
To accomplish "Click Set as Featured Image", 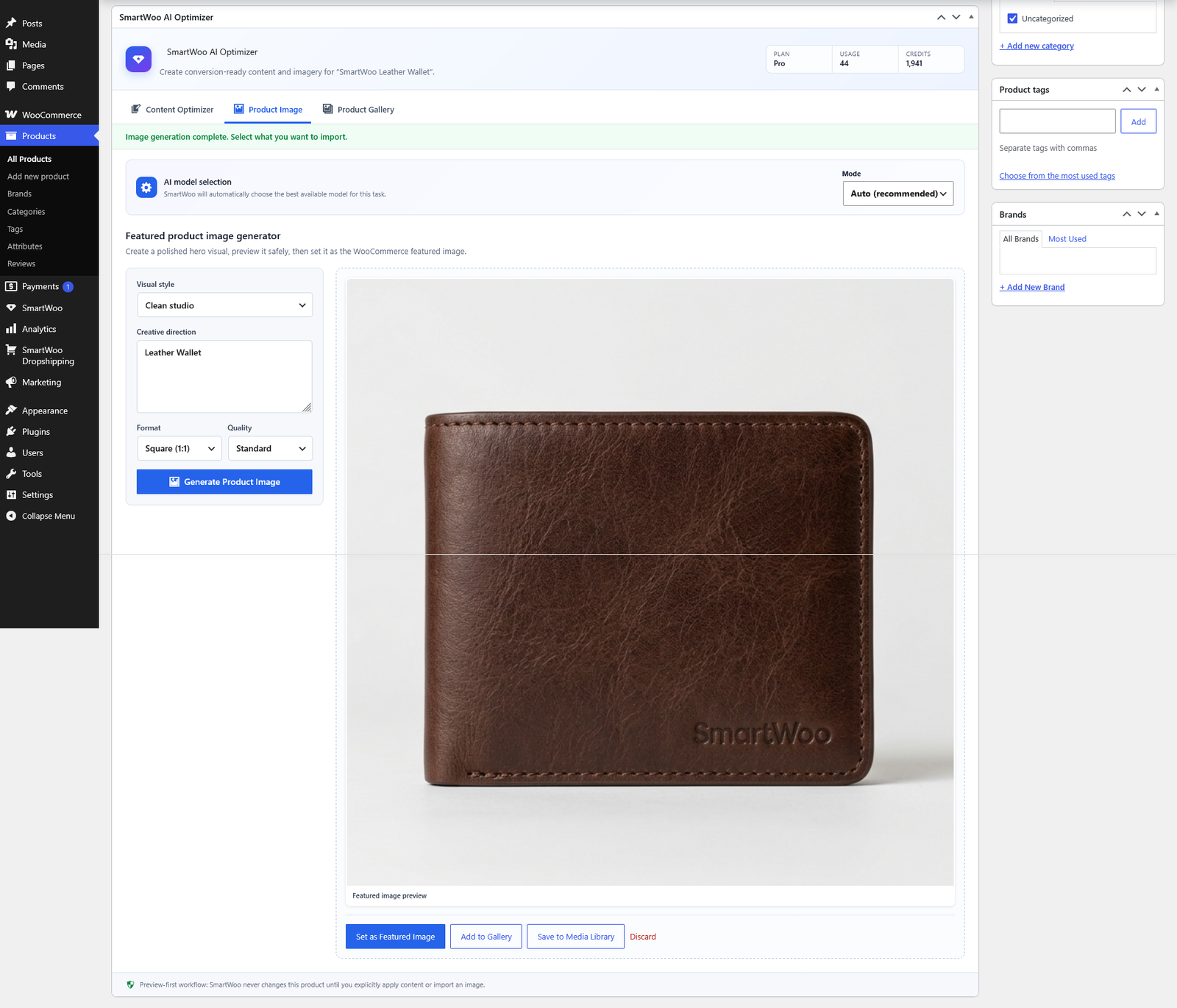I will (x=395, y=937).
